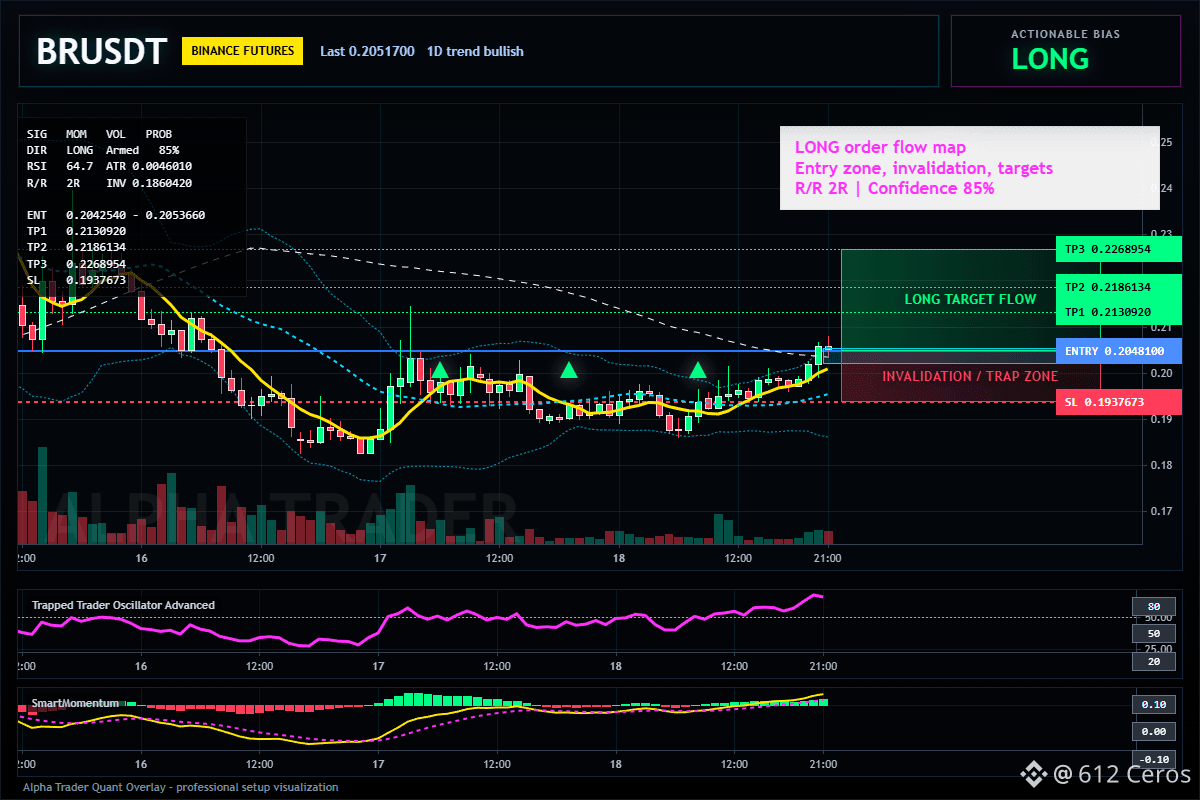
Task: Click SL 0.1937673 in the stats panel
Action: click(76, 279)
